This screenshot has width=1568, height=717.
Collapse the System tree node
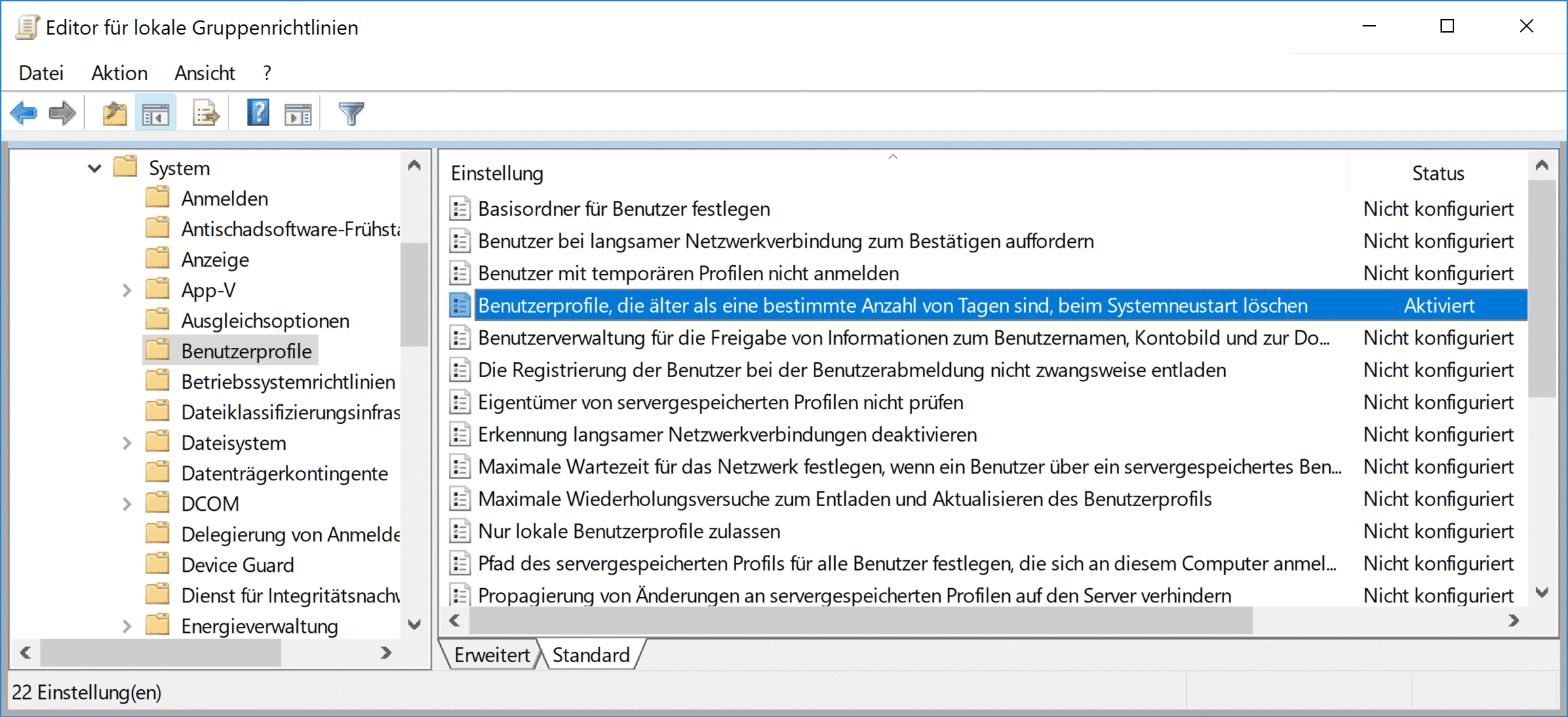tap(94, 168)
